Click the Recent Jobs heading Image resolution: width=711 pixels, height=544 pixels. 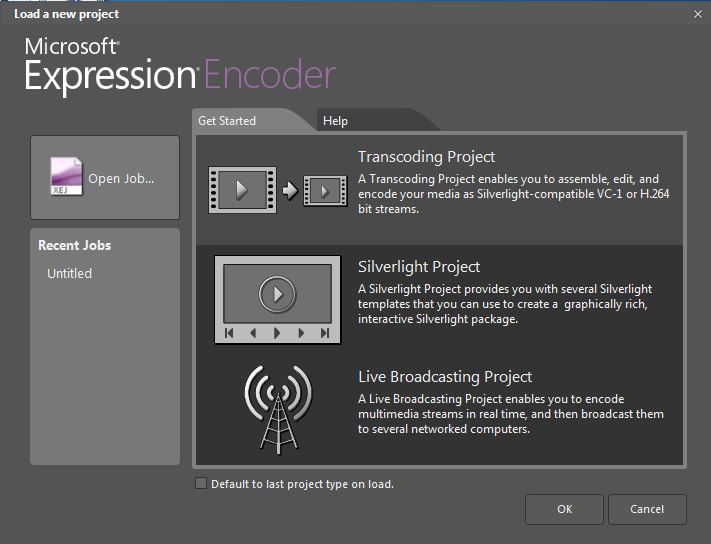[x=74, y=245]
